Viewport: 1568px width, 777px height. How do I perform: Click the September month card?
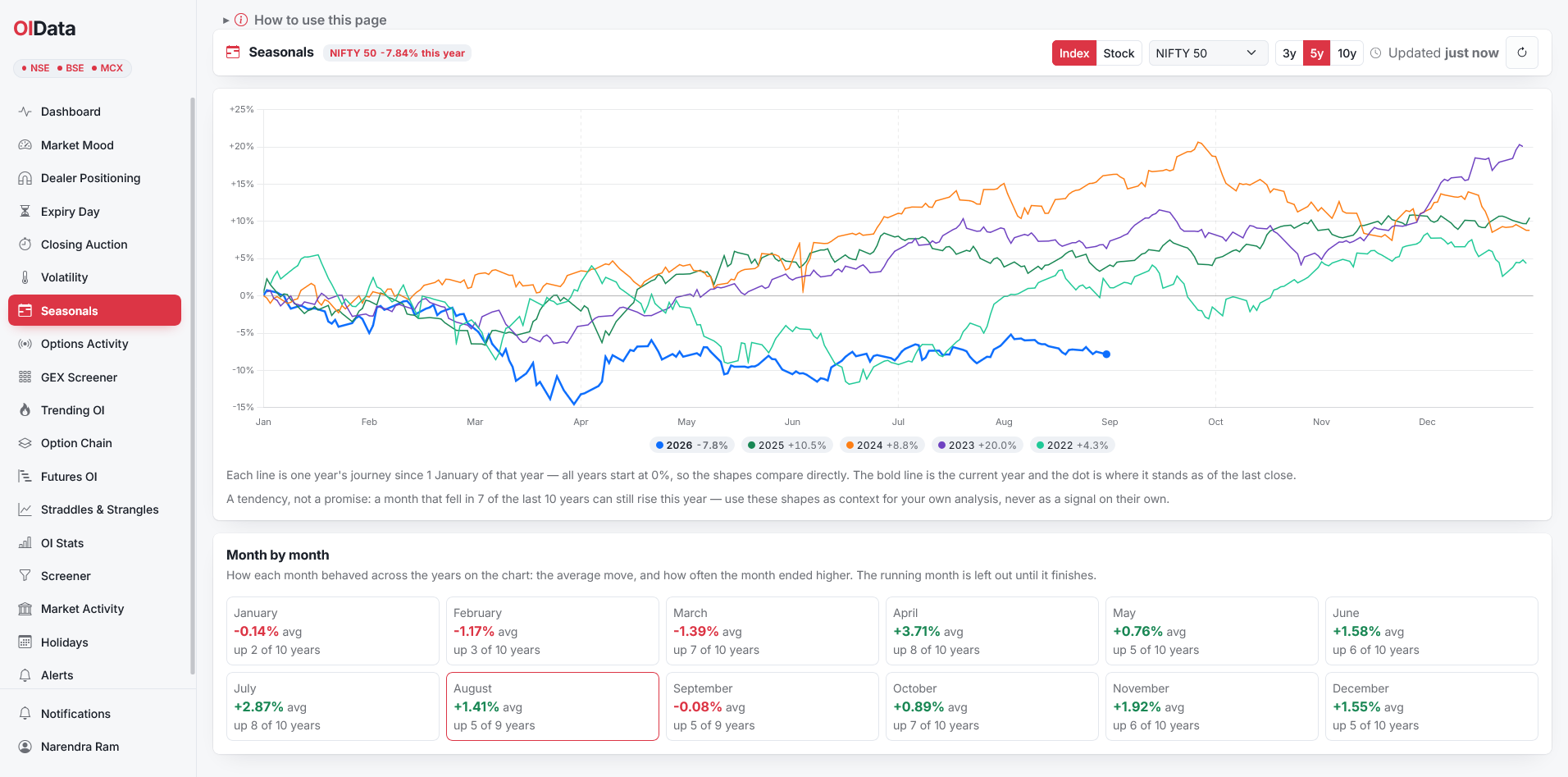click(773, 706)
